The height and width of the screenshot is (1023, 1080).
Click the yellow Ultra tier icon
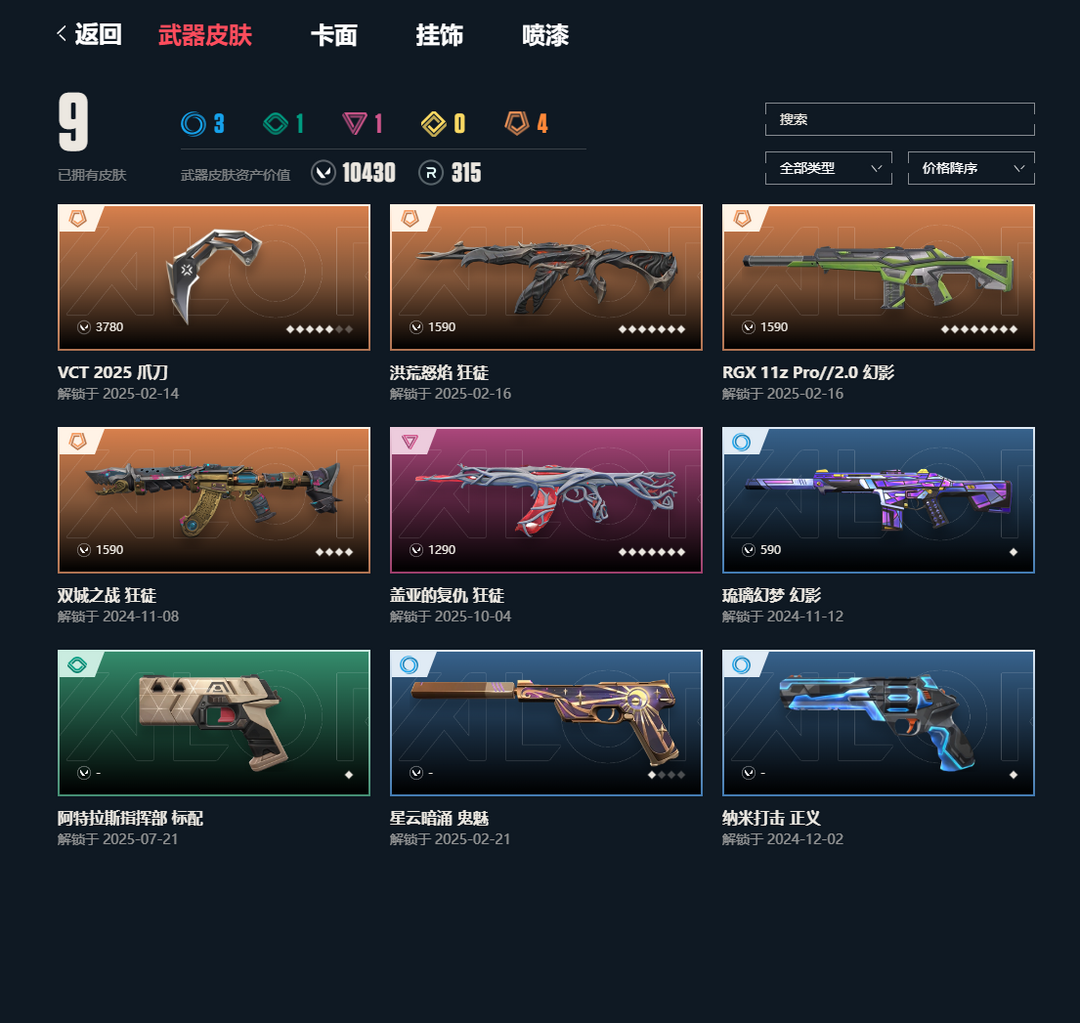pyautogui.click(x=433, y=124)
